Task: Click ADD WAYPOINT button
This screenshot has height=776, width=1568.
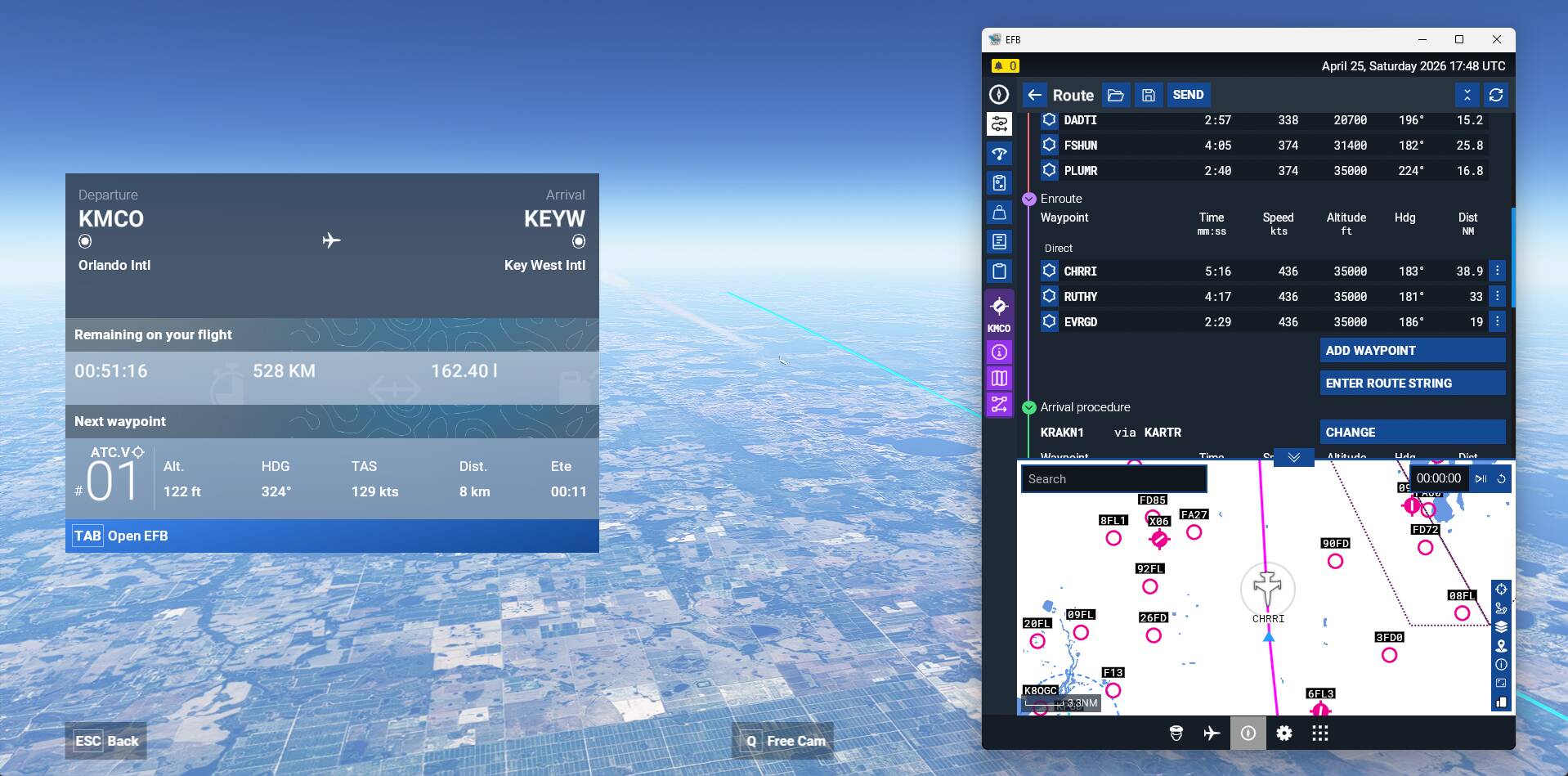Action: tap(1413, 351)
